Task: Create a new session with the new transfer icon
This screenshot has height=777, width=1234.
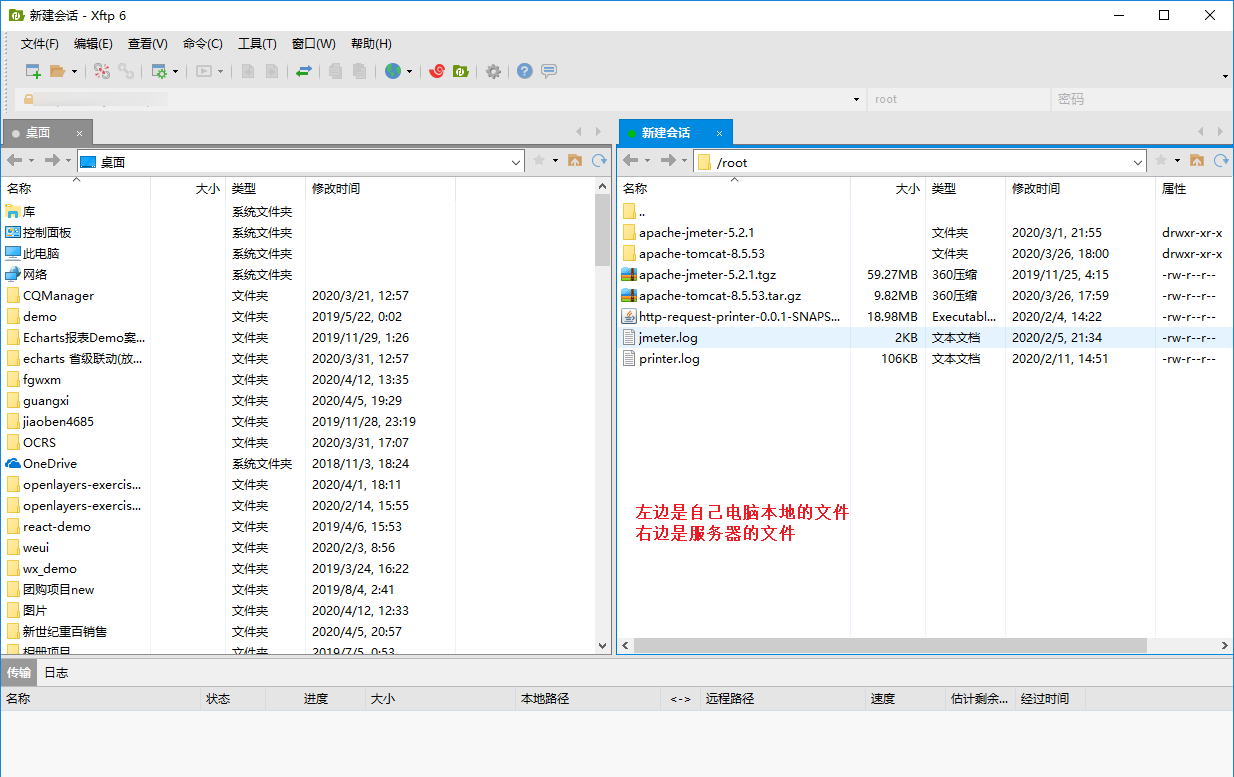Action: pos(32,71)
